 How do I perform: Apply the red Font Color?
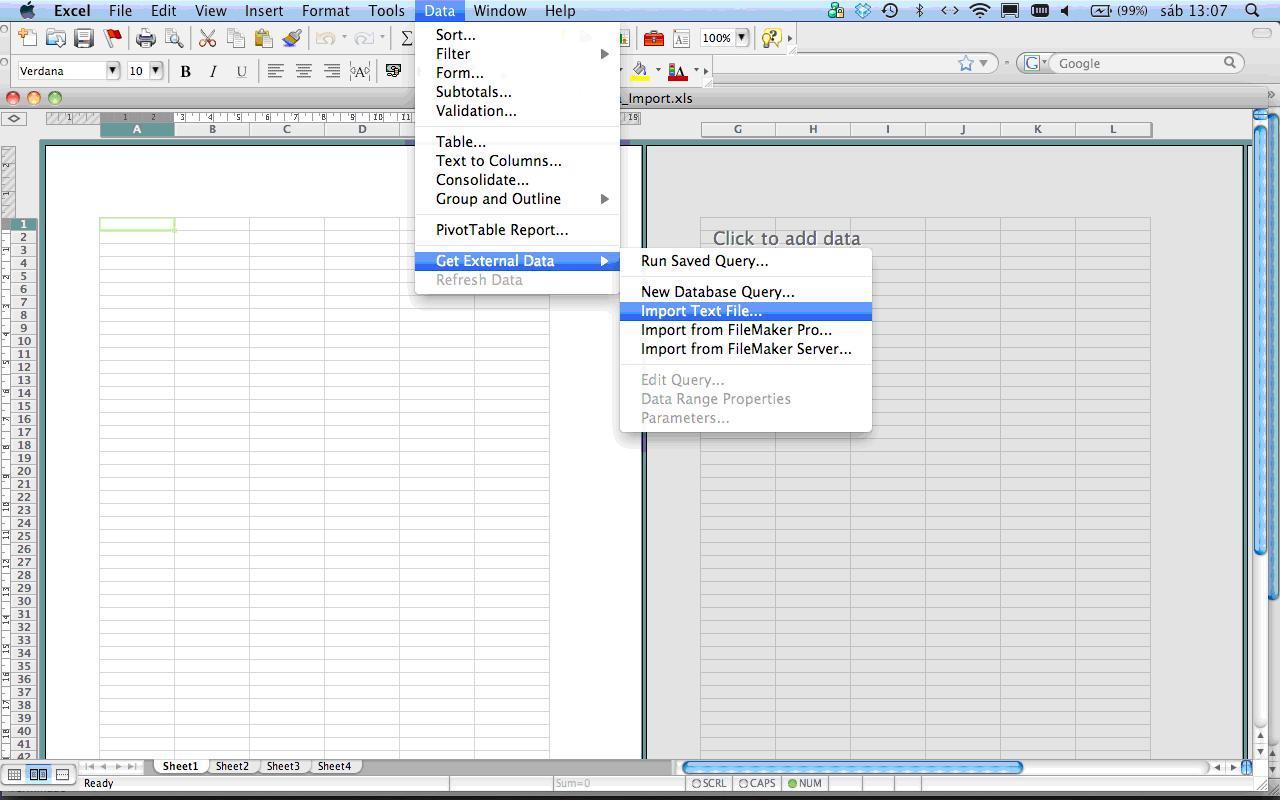(677, 71)
